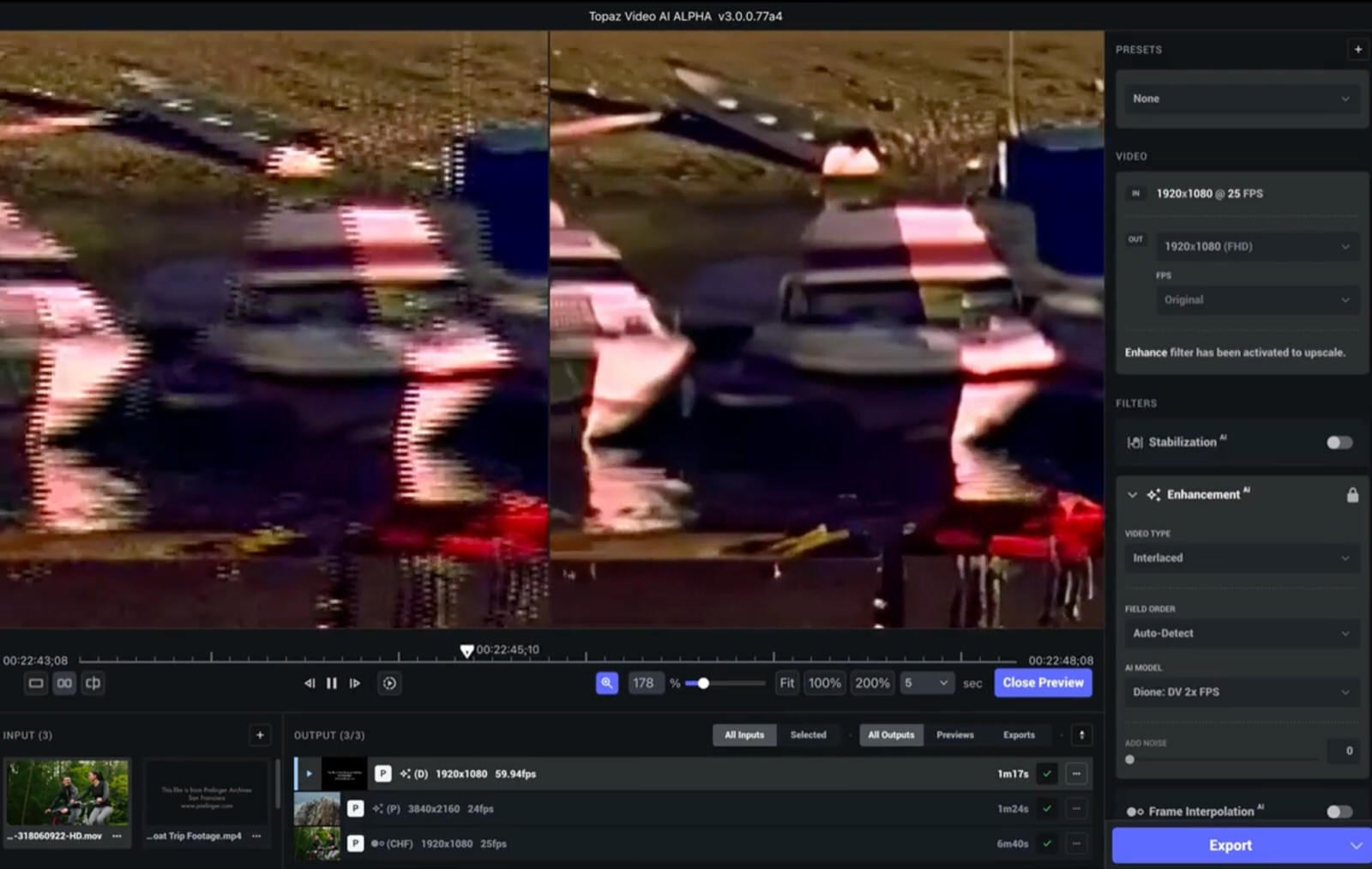
Task: Click the zoom percentage slider
Action: 725,684
